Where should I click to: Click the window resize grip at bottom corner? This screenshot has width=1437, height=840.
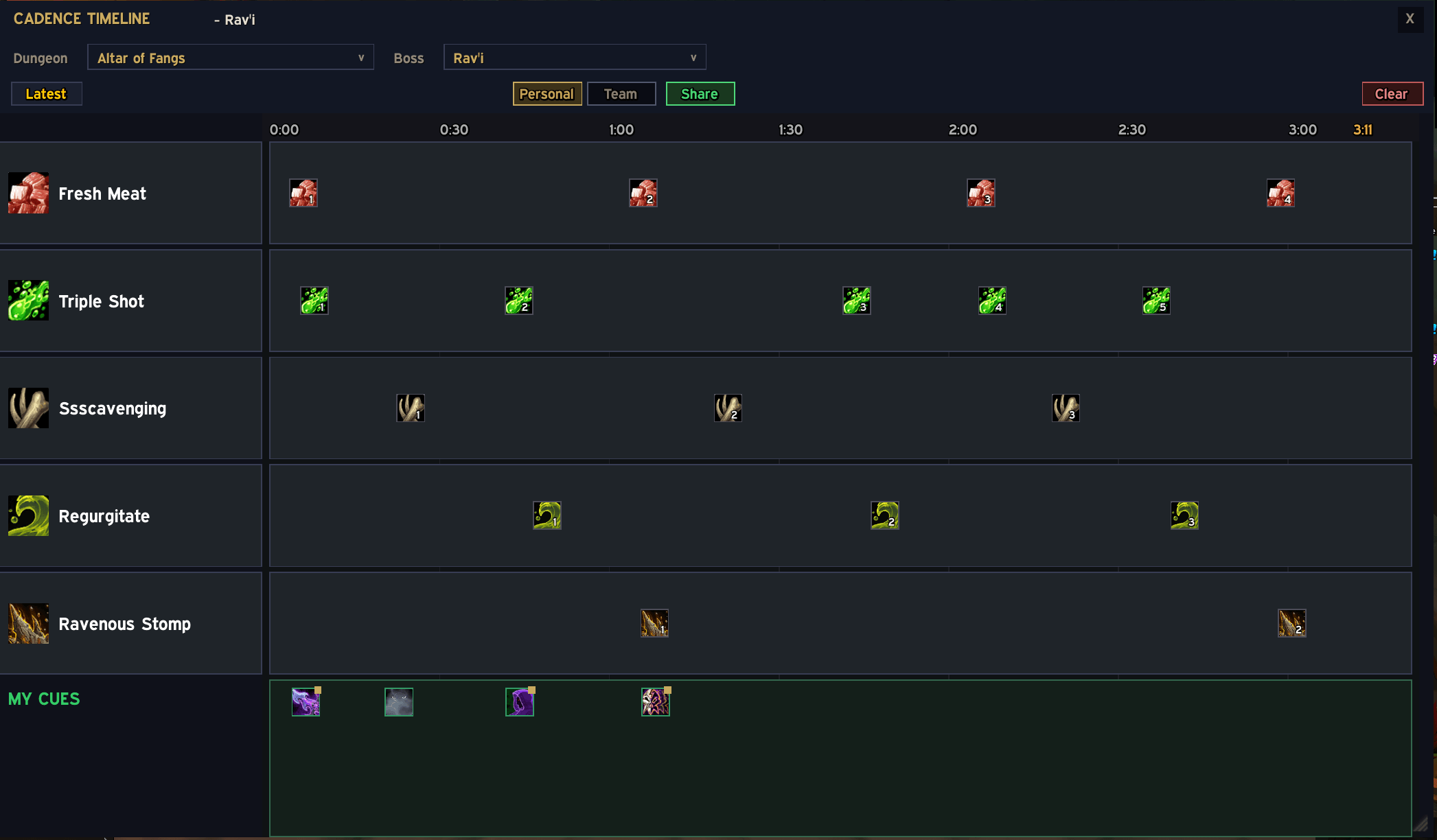tap(1420, 824)
